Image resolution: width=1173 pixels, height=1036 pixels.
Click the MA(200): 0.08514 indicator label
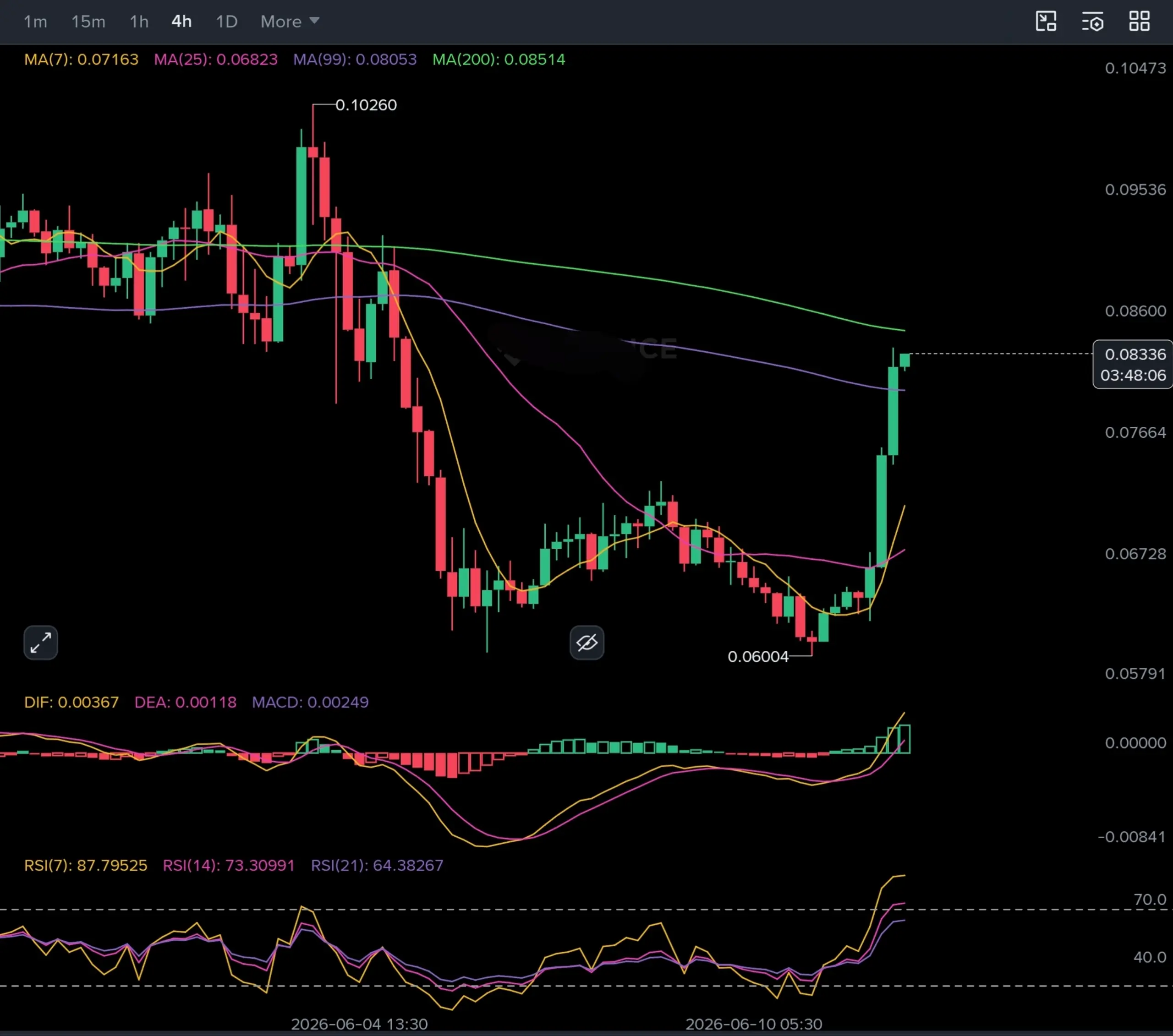click(x=499, y=60)
